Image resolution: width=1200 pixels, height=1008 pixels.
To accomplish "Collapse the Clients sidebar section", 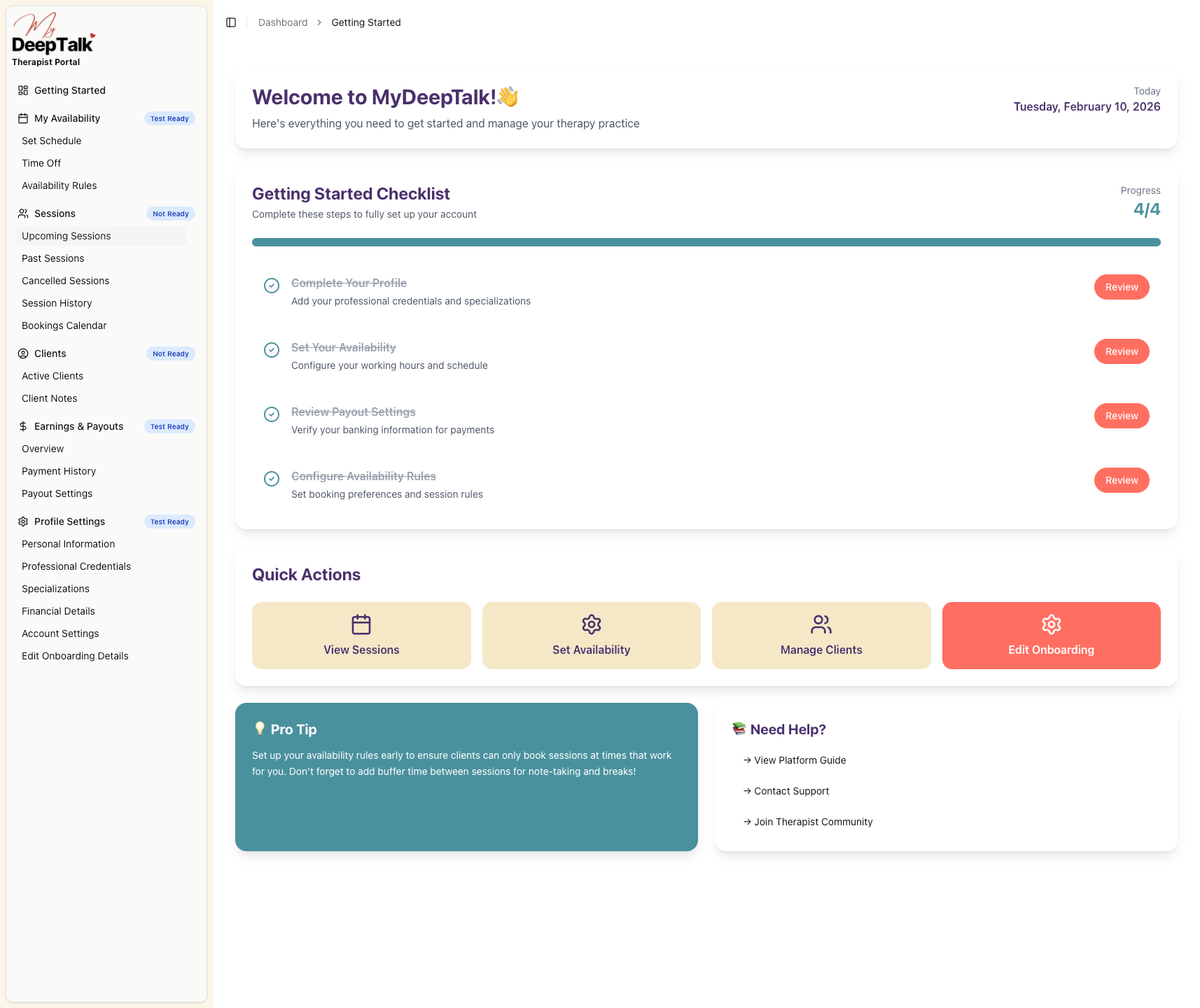I will 50,353.
